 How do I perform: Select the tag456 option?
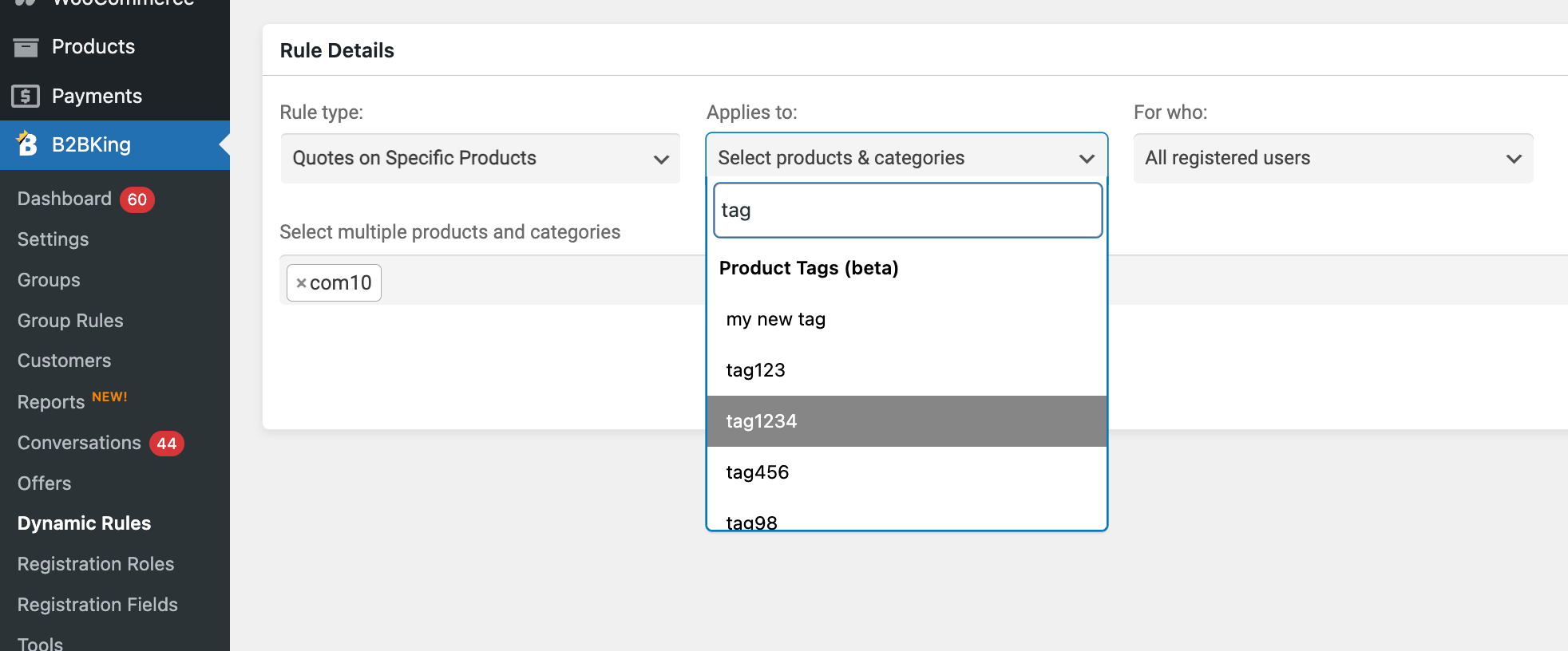tap(907, 472)
